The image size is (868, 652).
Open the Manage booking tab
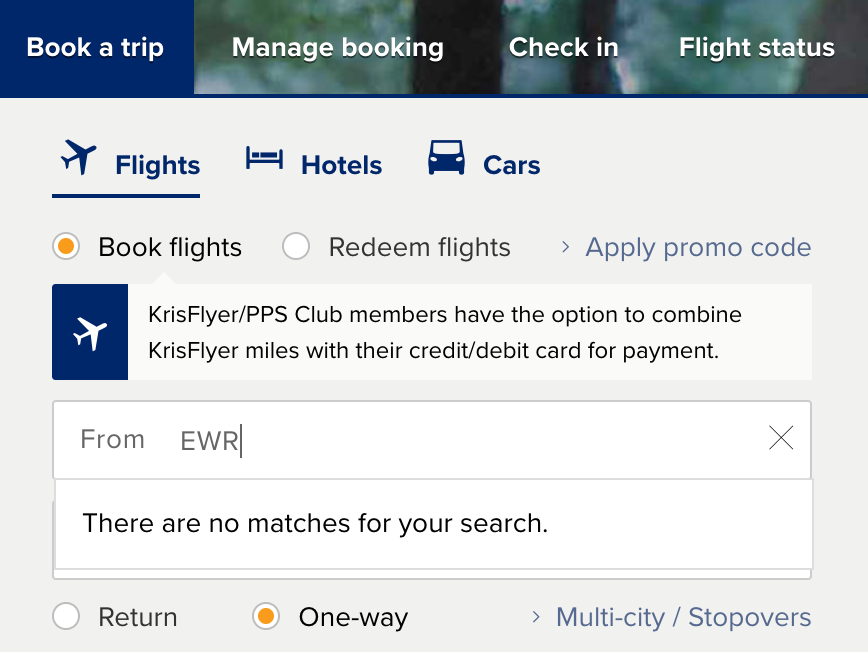coord(337,48)
